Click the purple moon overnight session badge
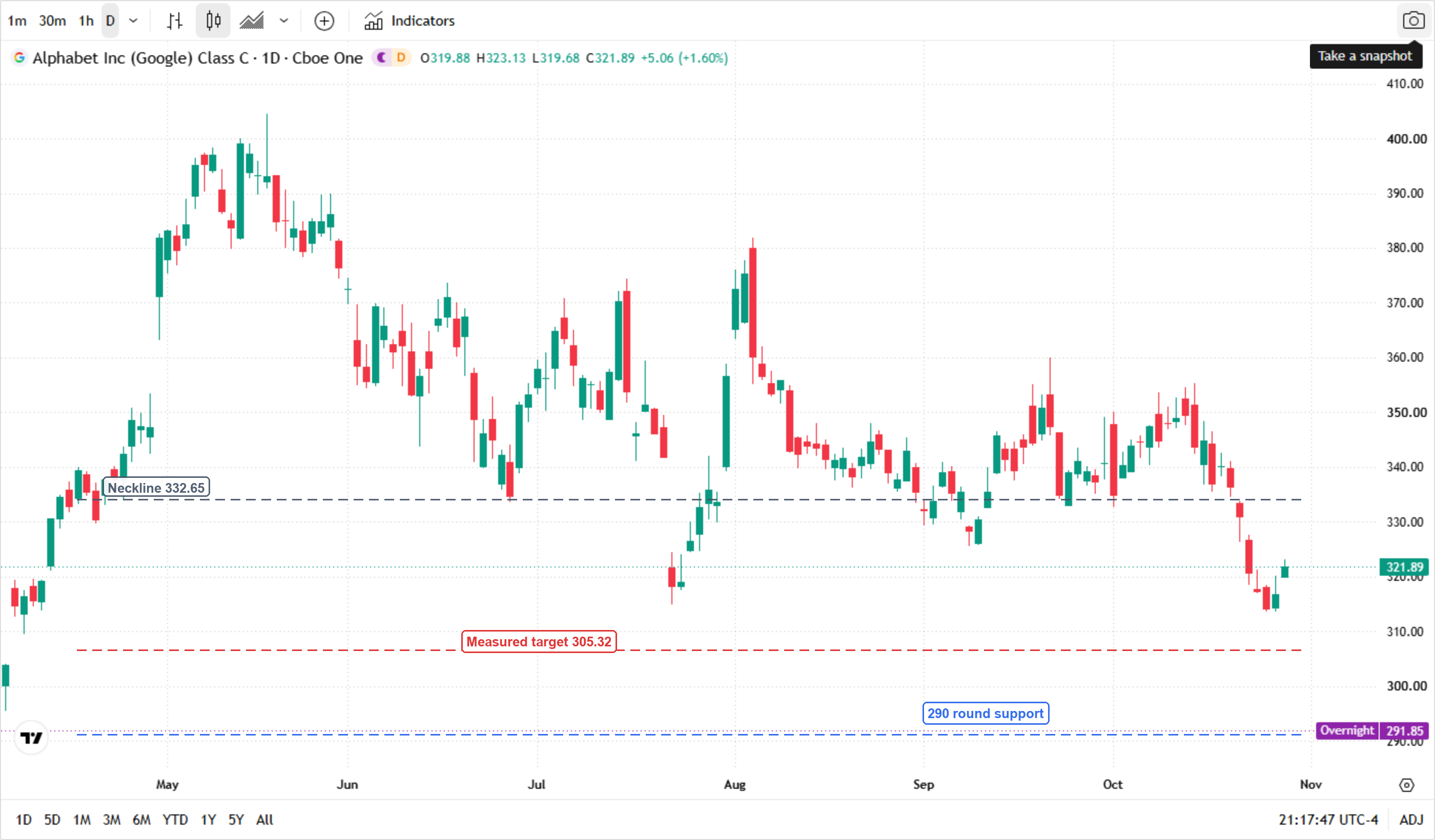This screenshot has height=840, width=1435. pyautogui.click(x=381, y=57)
